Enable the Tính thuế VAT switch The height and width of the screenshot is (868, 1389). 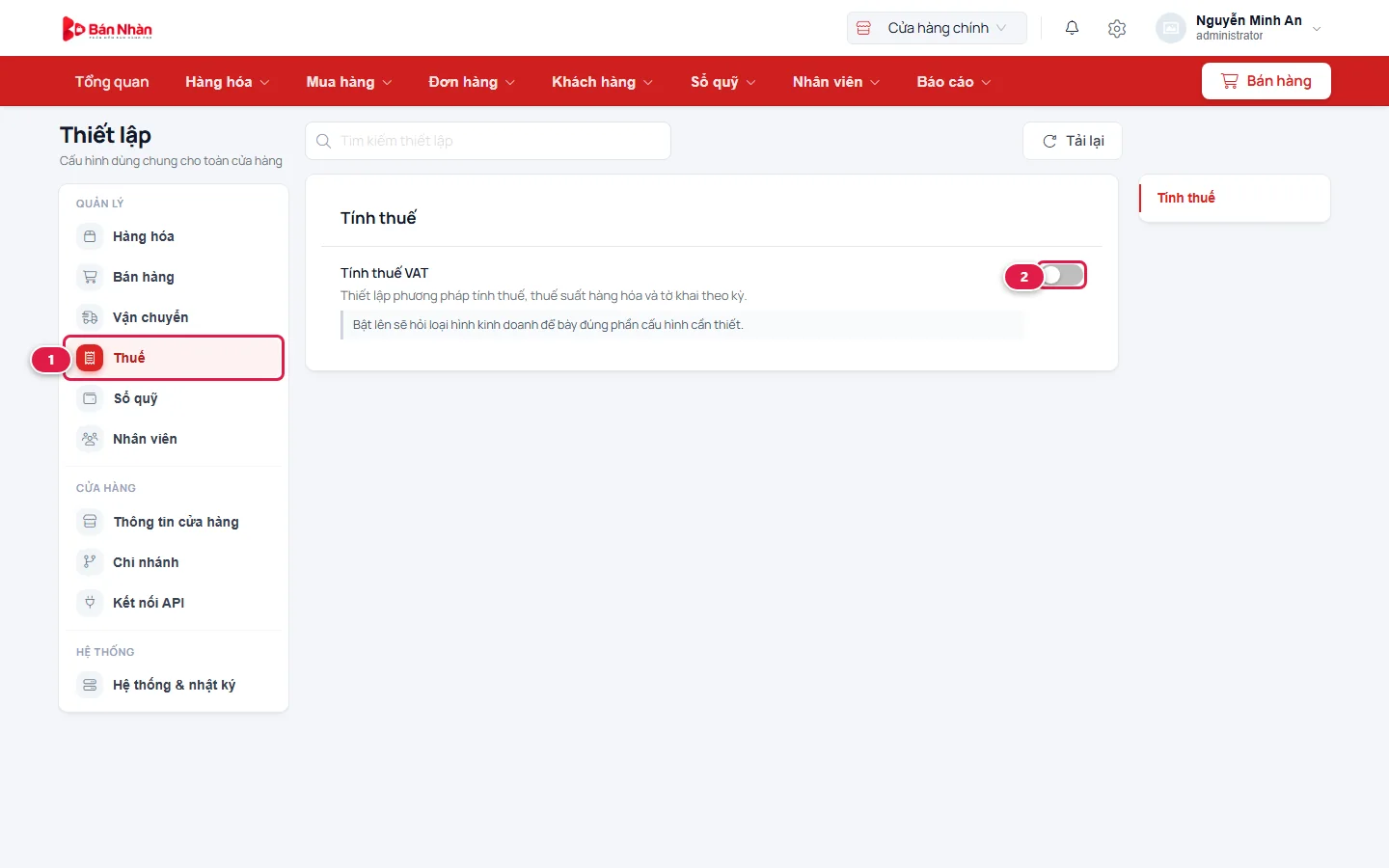tap(1062, 275)
